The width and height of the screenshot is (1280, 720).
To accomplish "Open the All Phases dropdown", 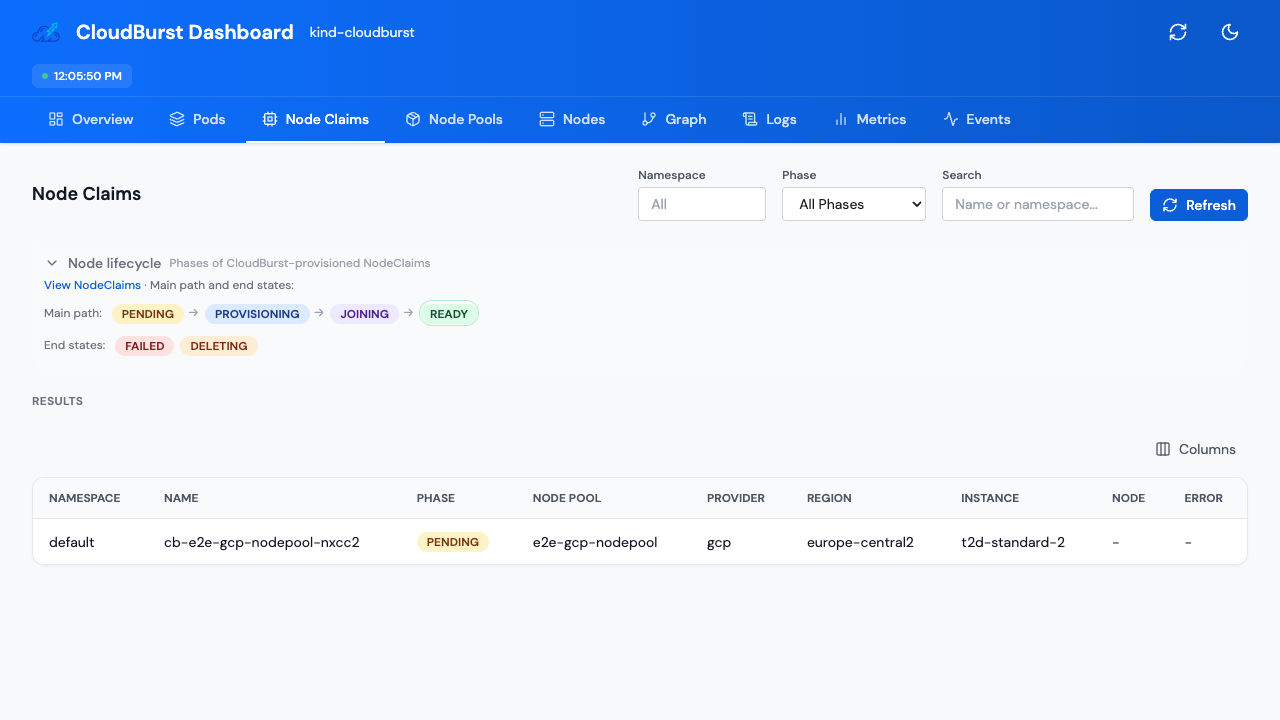I will click(853, 204).
